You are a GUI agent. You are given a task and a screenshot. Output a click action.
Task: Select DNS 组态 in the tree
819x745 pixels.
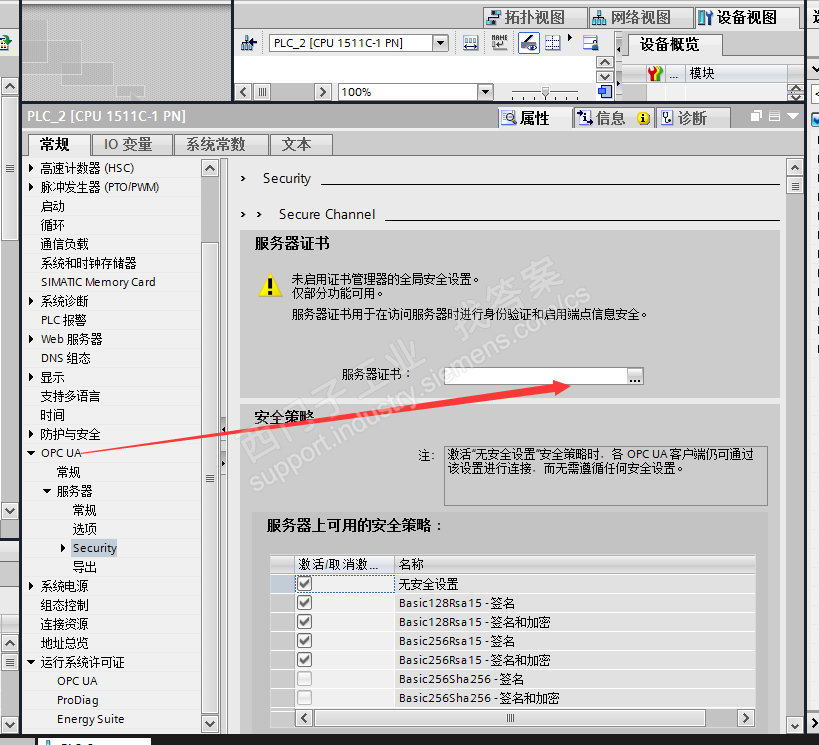[x=66, y=358]
